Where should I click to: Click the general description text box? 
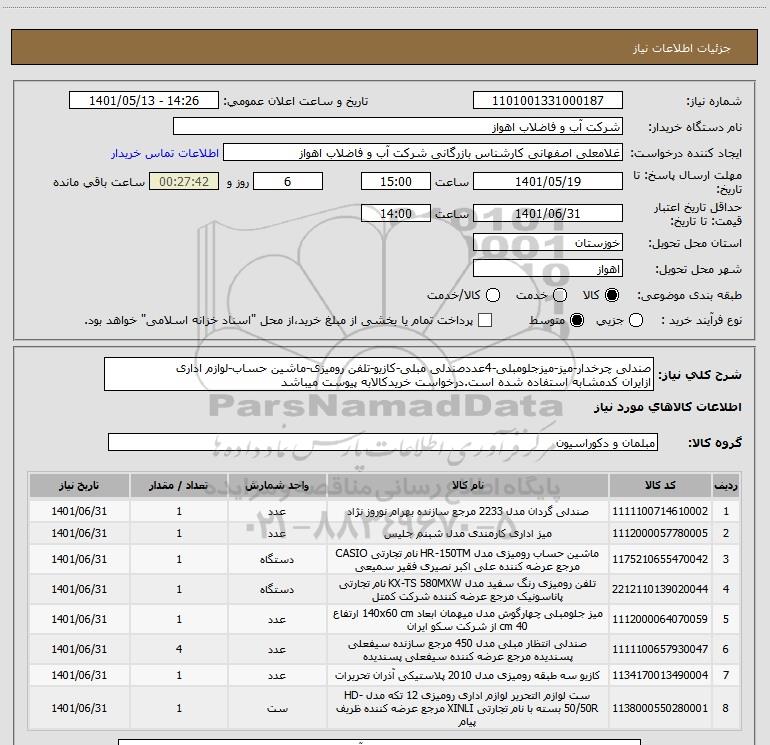[379, 374]
